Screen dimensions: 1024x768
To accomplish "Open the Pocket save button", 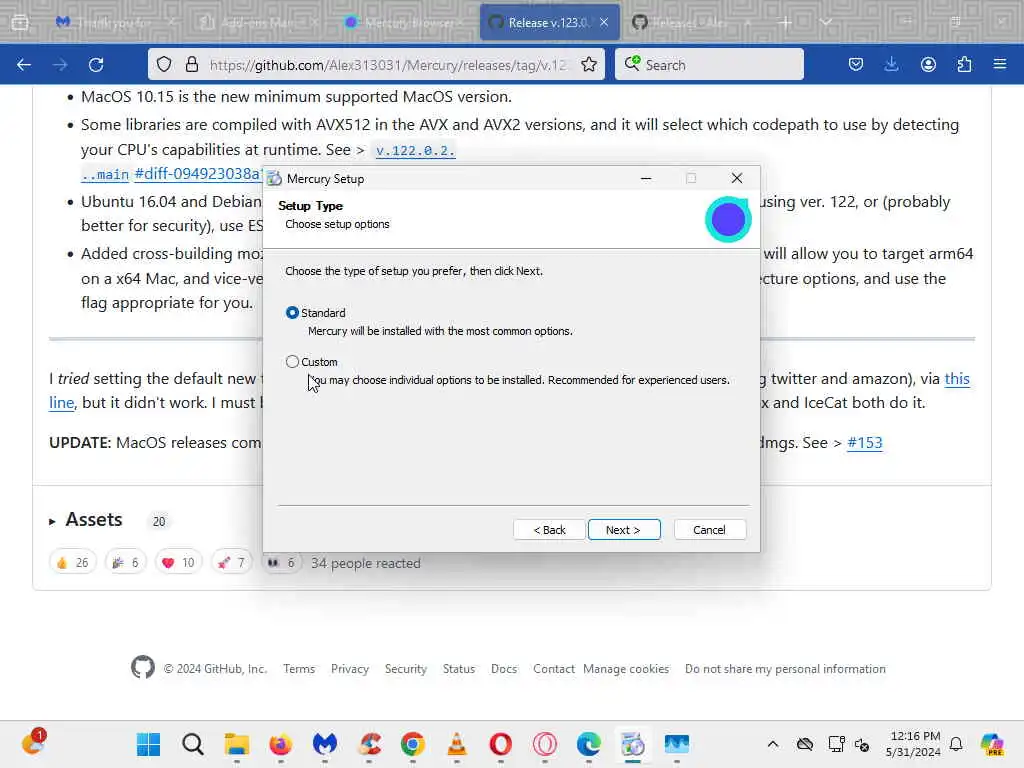I will 856,65.
